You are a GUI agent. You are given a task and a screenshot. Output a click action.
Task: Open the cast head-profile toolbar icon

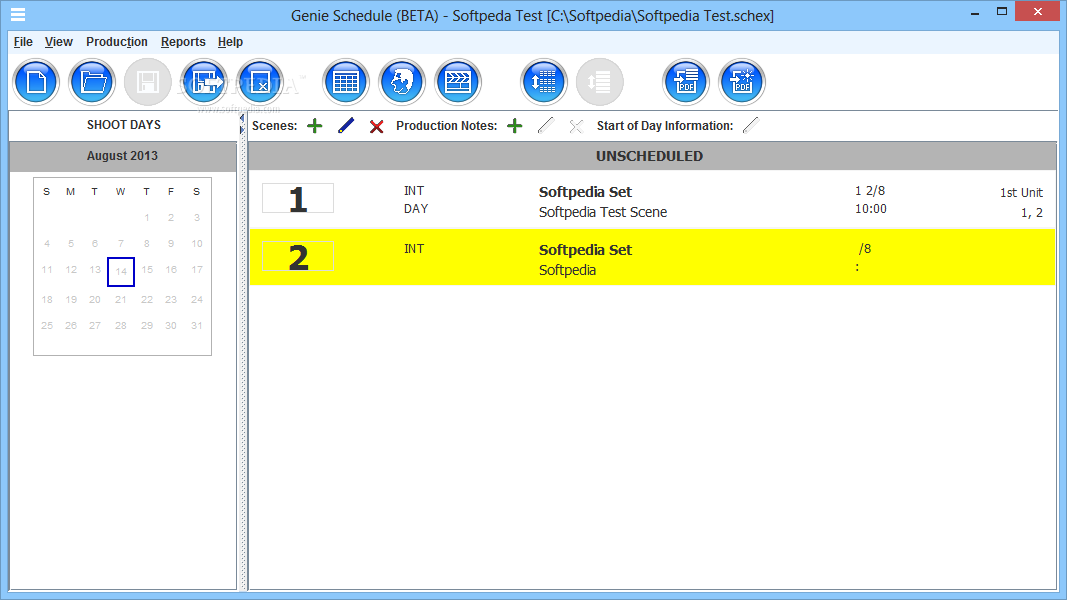pyautogui.click(x=402, y=82)
